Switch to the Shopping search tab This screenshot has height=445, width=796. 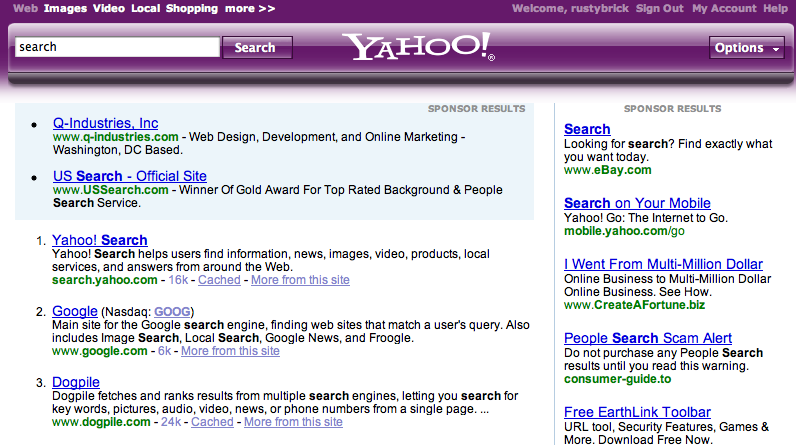pyautogui.click(x=191, y=8)
